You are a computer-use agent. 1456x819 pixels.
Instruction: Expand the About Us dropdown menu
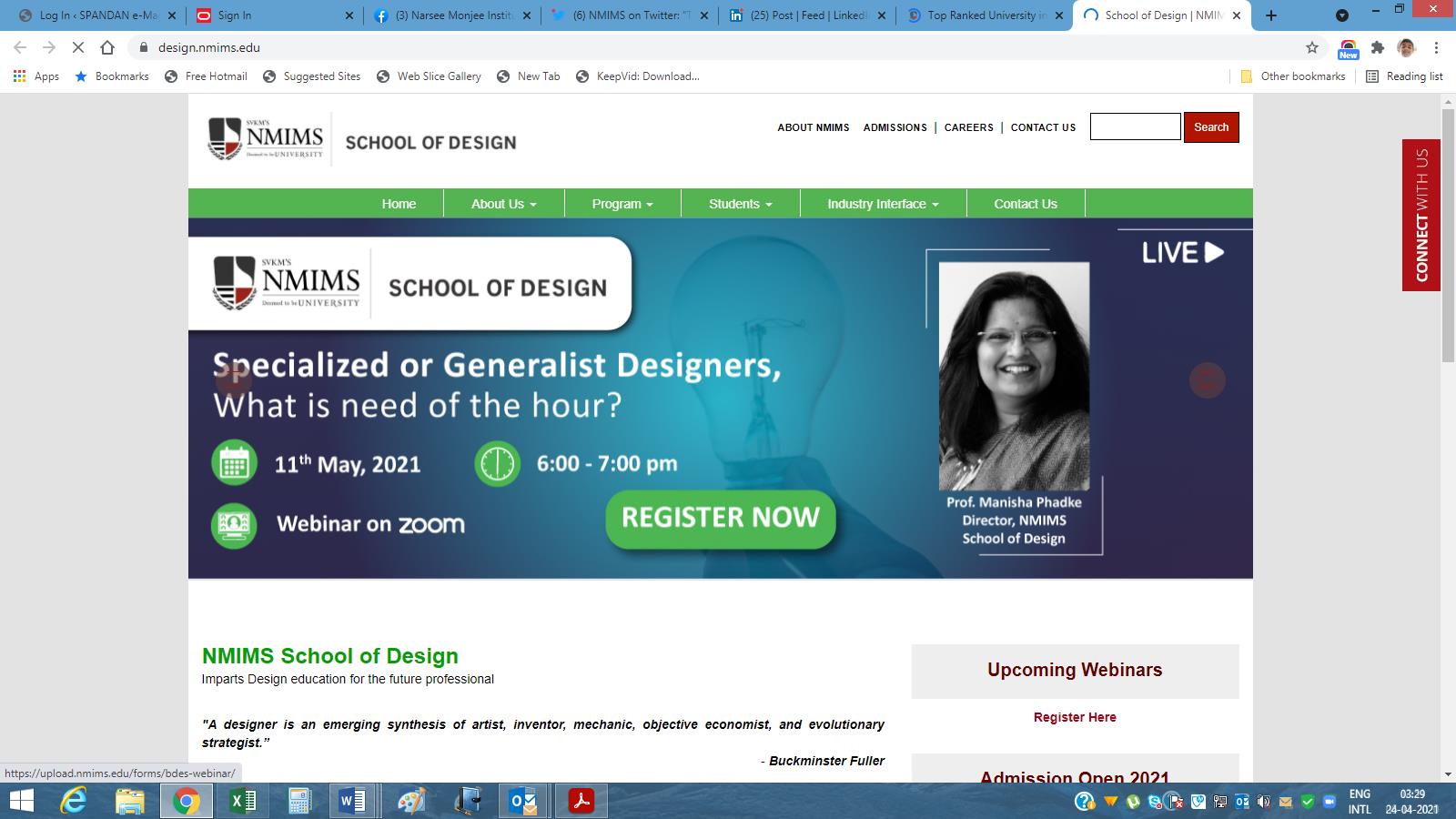[503, 204]
